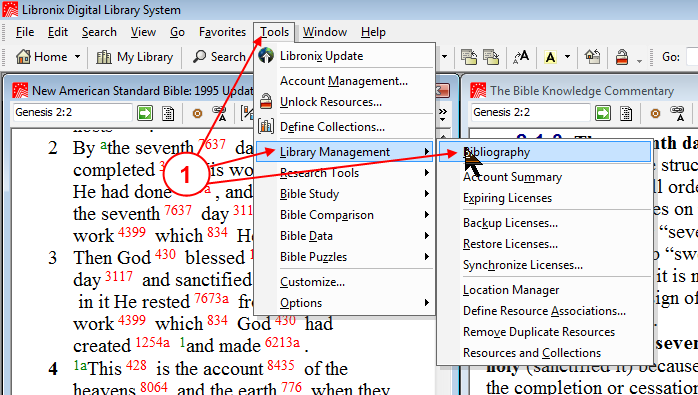Open the highlight A dropdown arrow
Viewport: 698px width, 395px height.
567,57
